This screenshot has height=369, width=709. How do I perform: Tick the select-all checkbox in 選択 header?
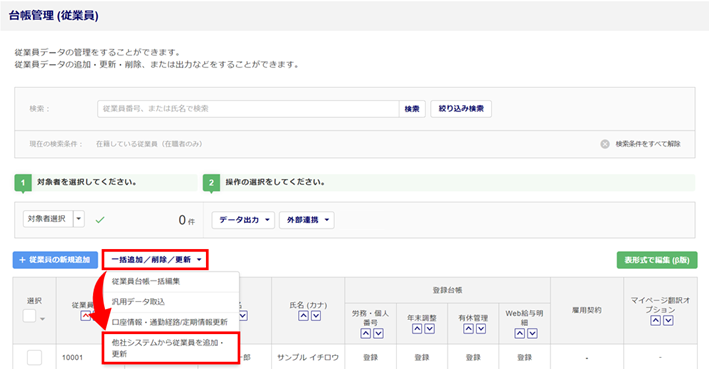pos(29,316)
